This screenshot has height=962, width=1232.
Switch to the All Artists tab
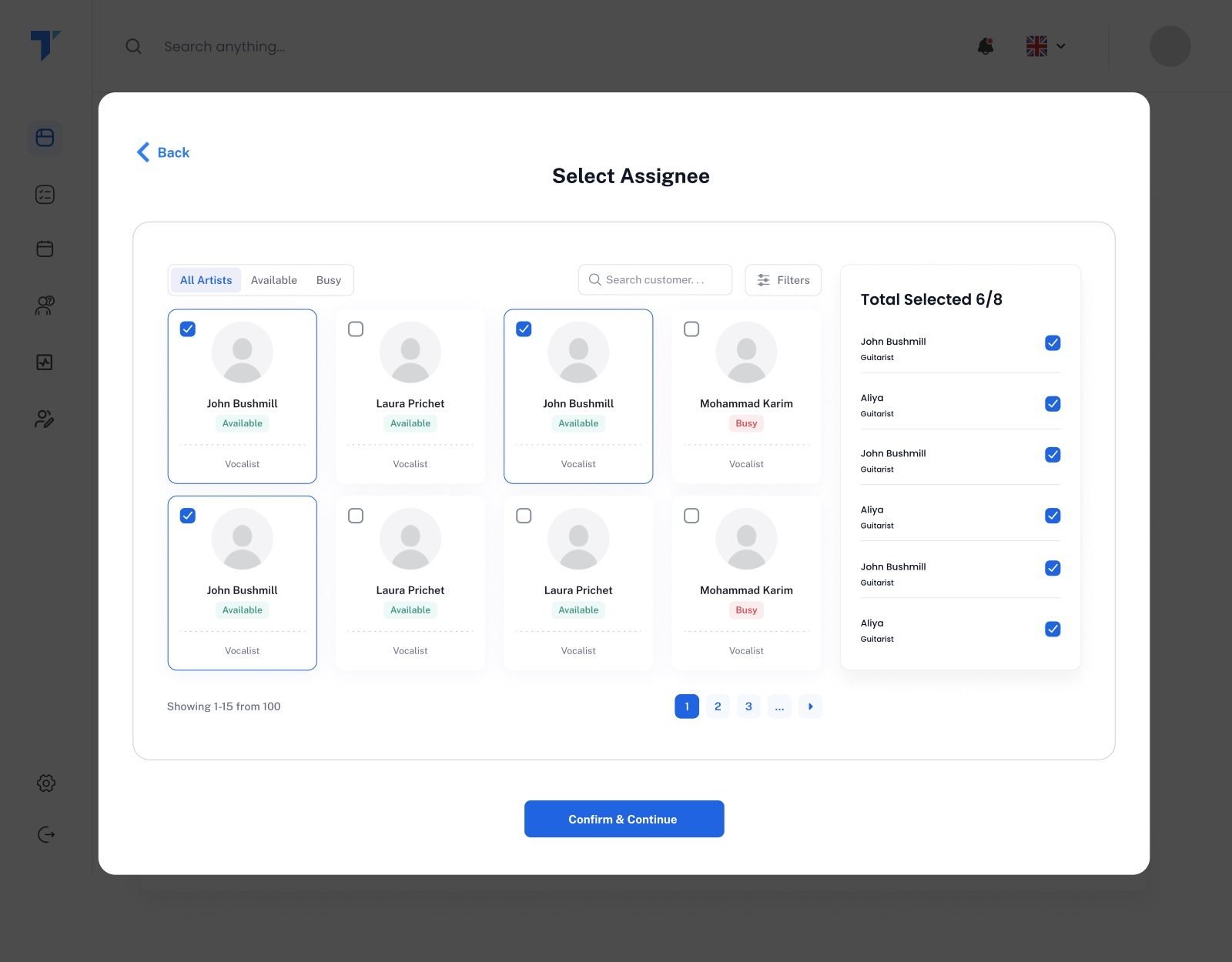click(206, 280)
